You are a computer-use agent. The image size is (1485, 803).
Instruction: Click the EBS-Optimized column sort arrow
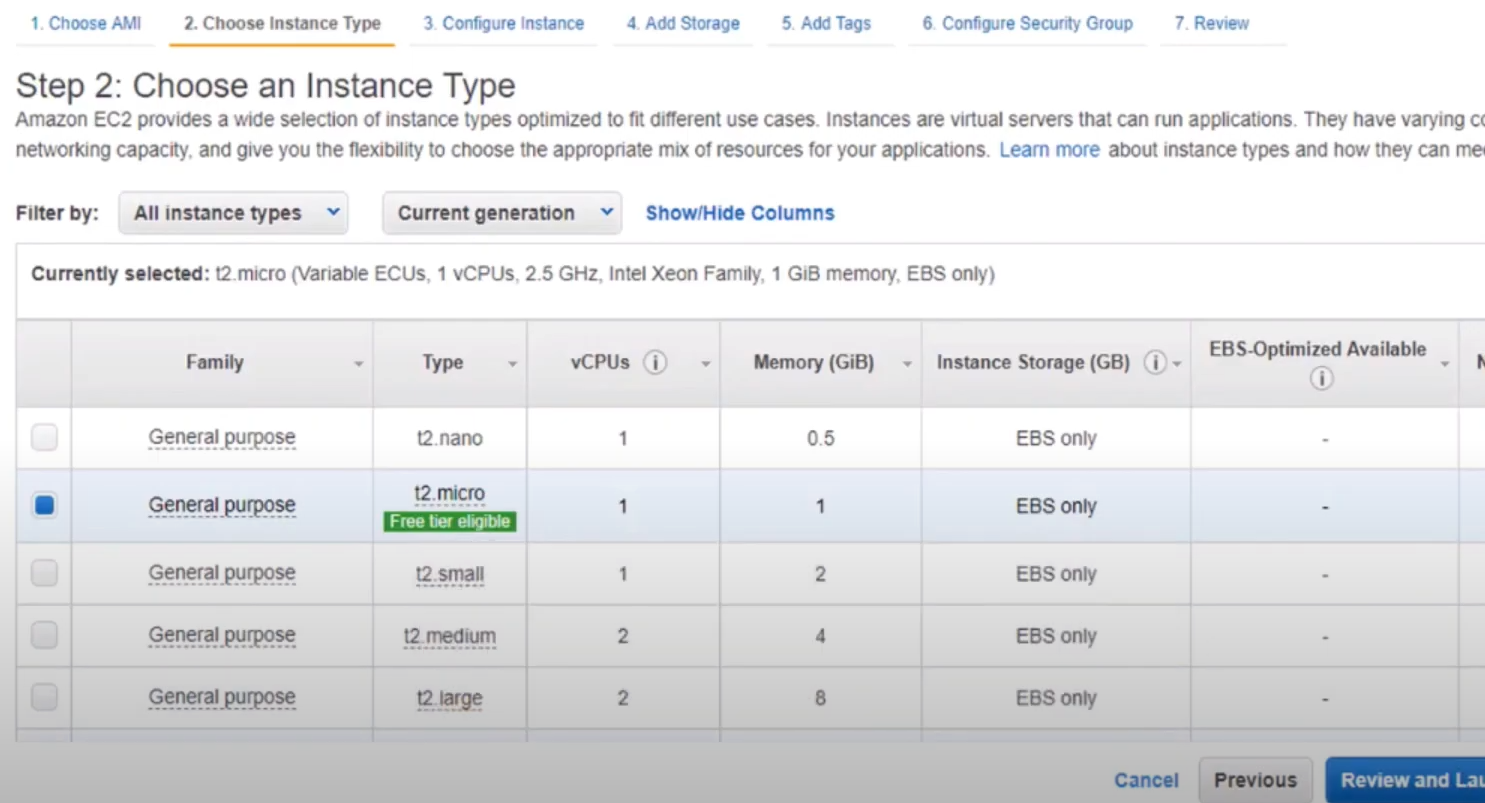point(1444,365)
